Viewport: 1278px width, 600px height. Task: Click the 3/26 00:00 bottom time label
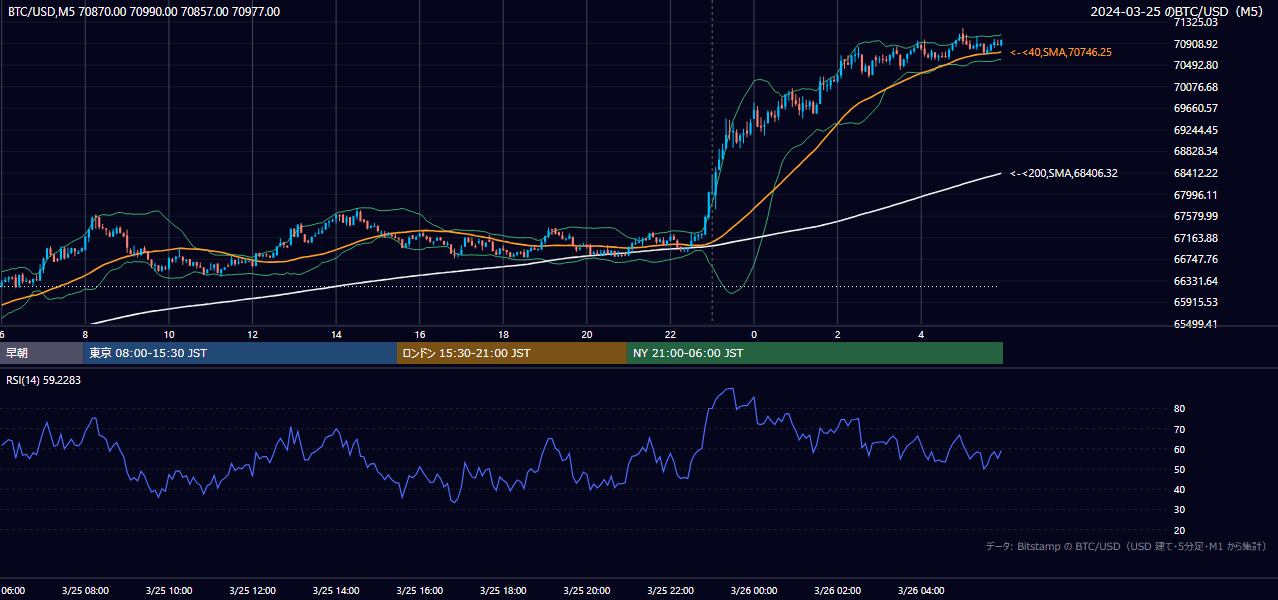[x=754, y=591]
